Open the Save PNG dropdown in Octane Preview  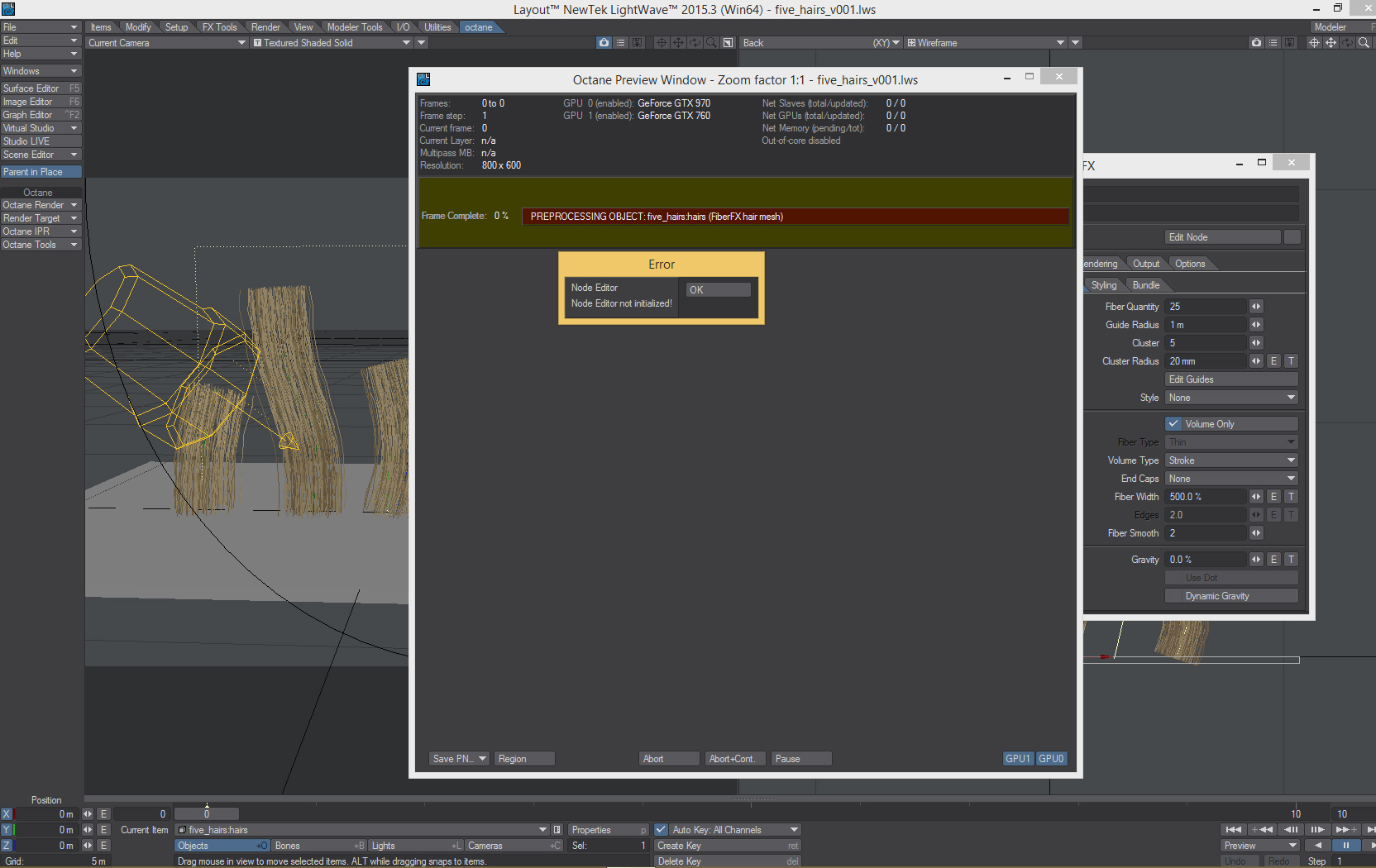[x=460, y=759]
